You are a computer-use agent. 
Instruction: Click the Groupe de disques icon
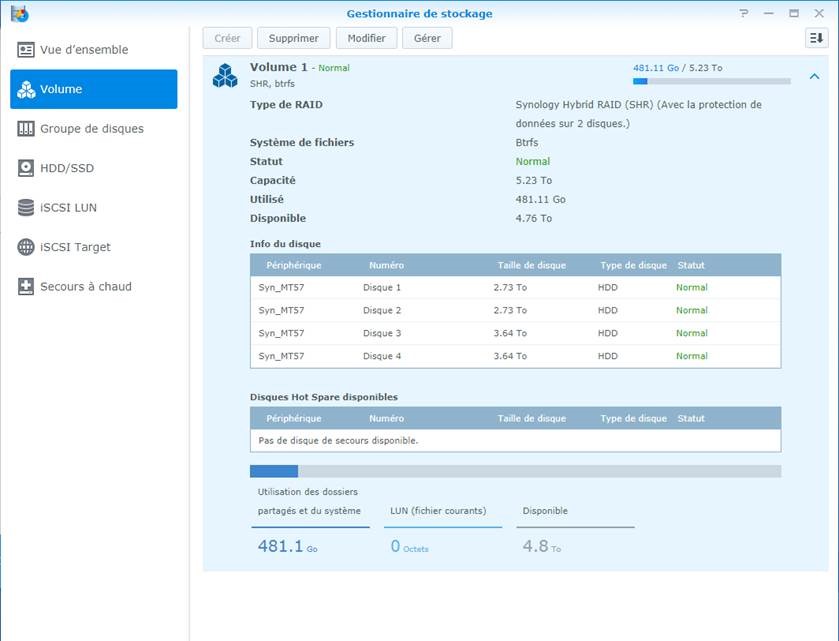[x=26, y=129]
